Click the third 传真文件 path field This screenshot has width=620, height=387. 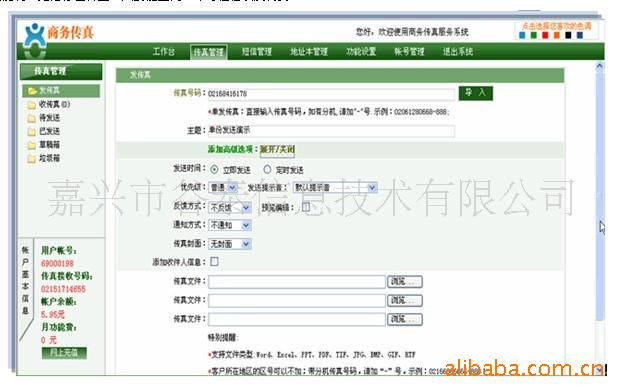[297, 319]
